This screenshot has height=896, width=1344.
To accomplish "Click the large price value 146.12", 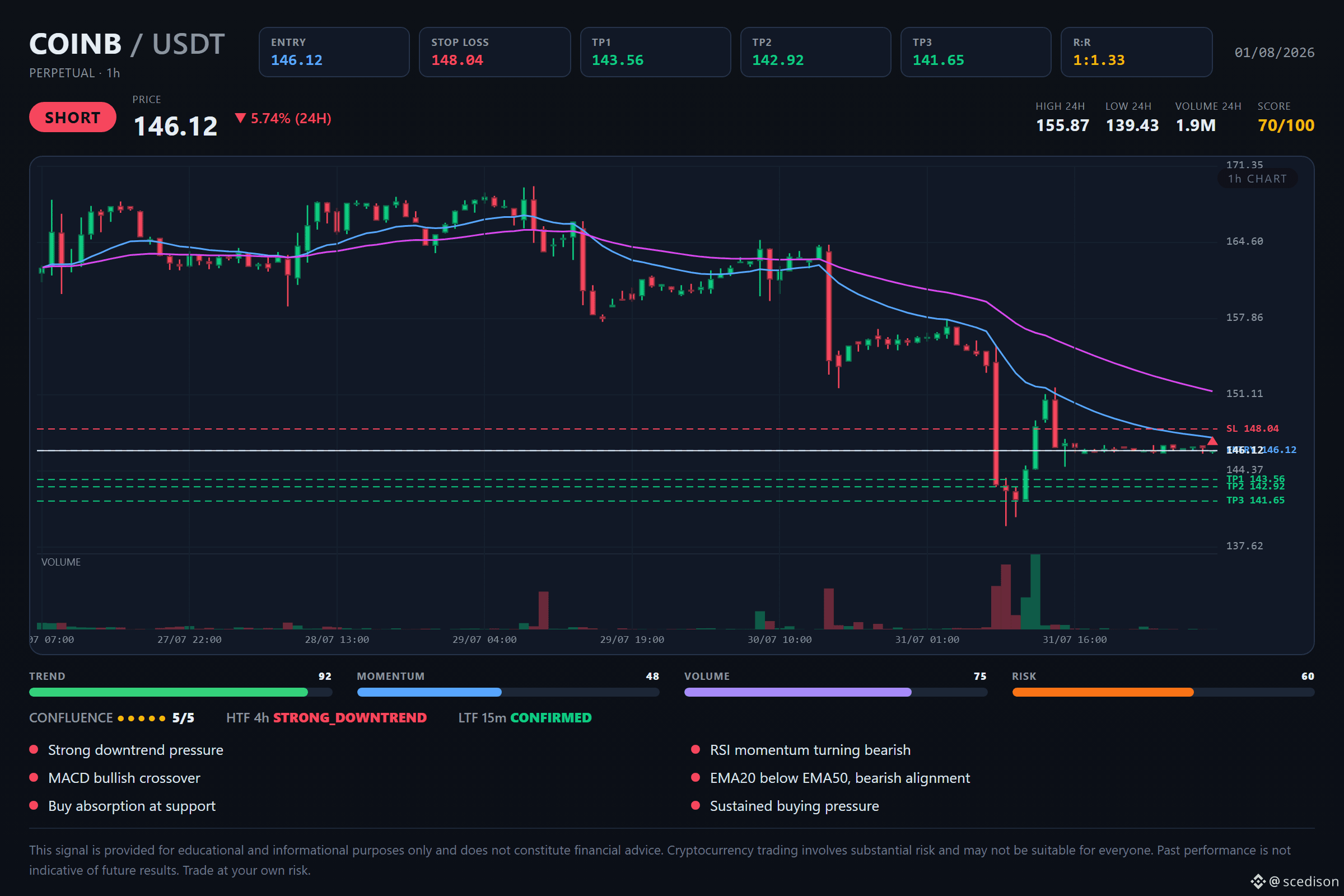I will (175, 127).
